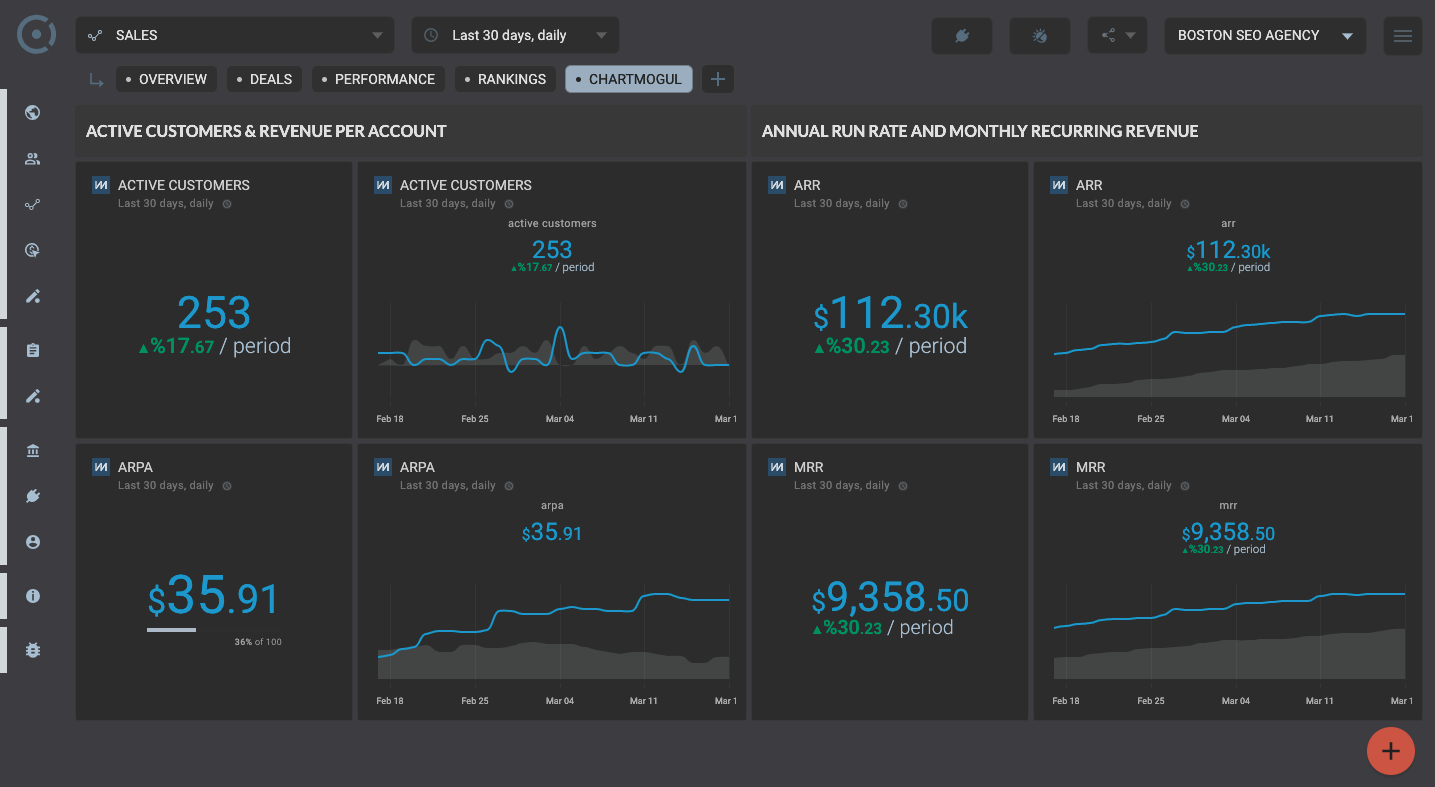1435x787 pixels.
Task: Click the info icon in sidebar
Action: (x=33, y=596)
